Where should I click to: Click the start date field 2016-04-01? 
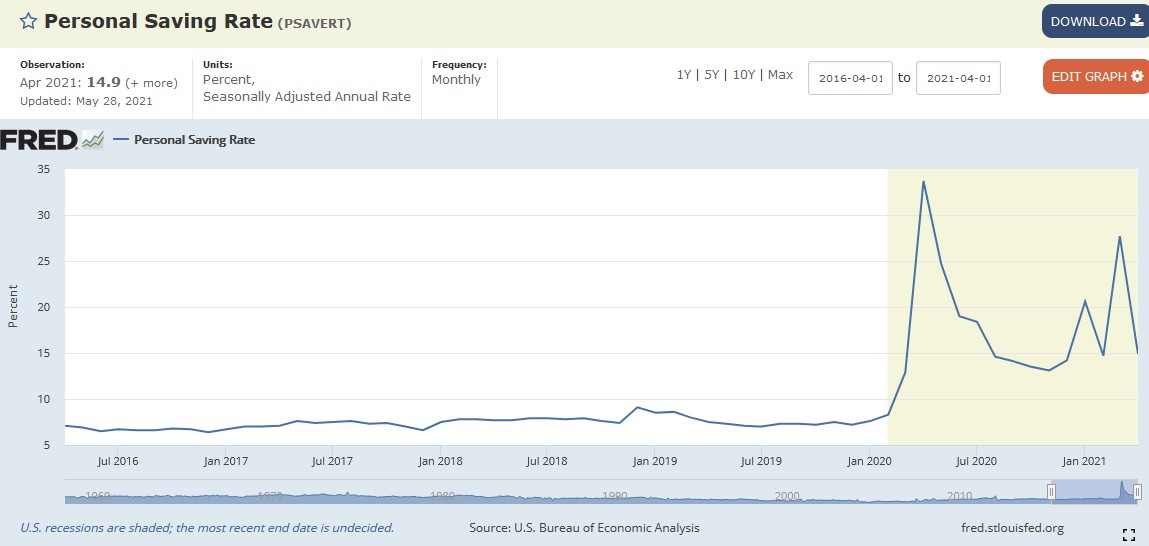[x=849, y=78]
